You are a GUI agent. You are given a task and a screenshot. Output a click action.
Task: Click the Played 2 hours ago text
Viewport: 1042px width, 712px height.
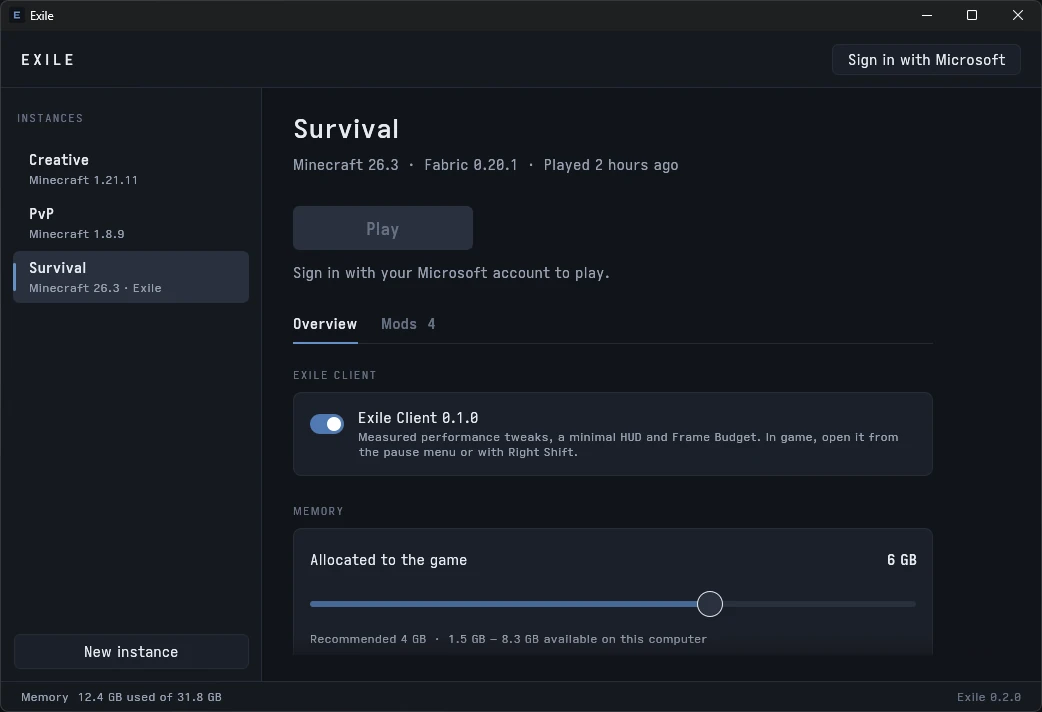(611, 165)
